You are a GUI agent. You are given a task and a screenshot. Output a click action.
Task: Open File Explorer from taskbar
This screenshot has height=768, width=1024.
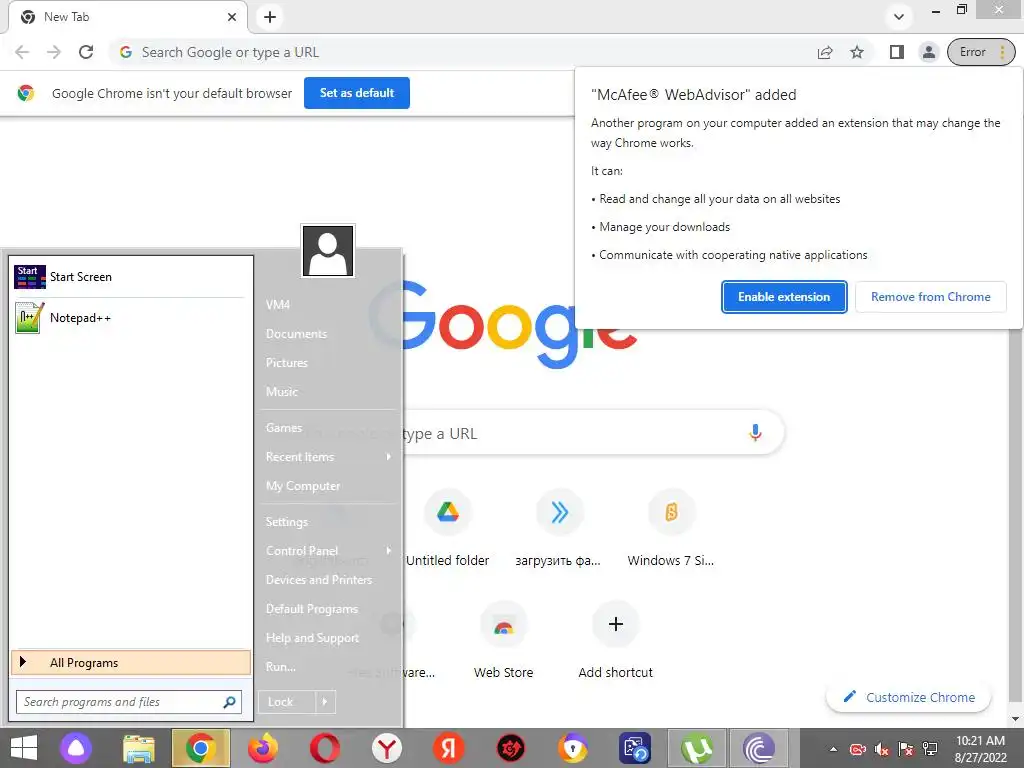[x=138, y=748]
